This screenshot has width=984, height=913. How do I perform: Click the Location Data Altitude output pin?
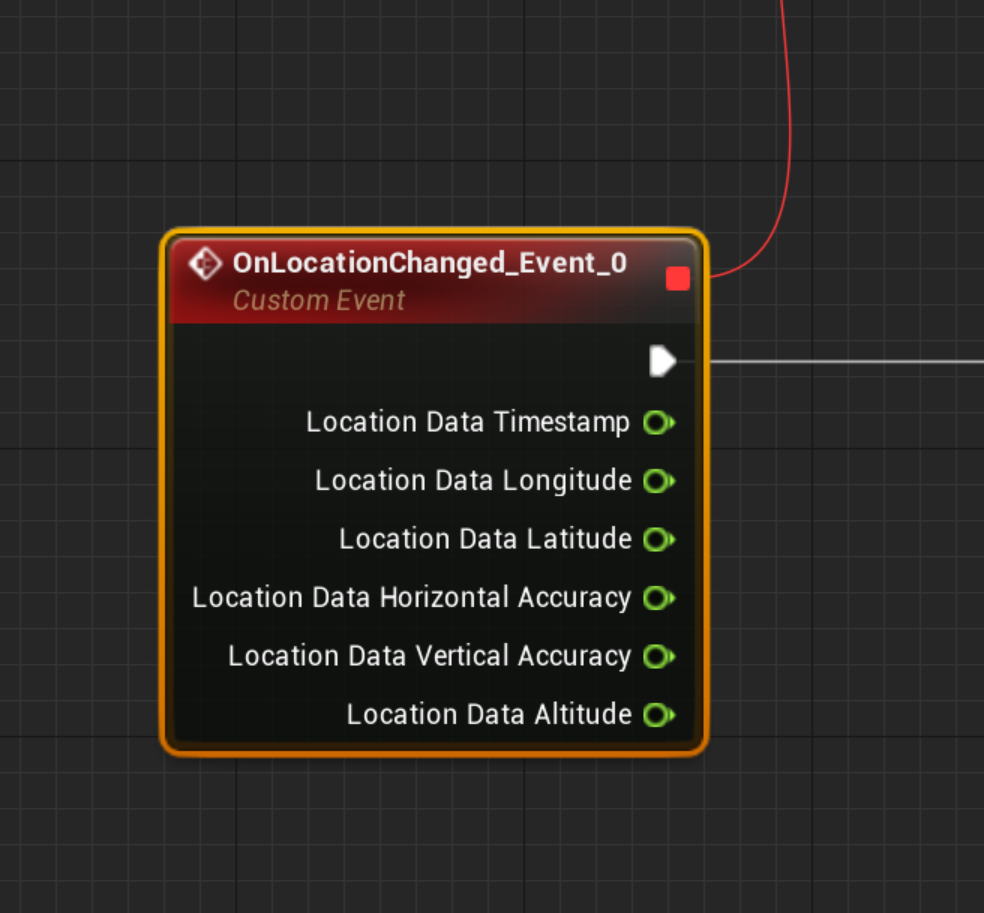pyautogui.click(x=659, y=715)
